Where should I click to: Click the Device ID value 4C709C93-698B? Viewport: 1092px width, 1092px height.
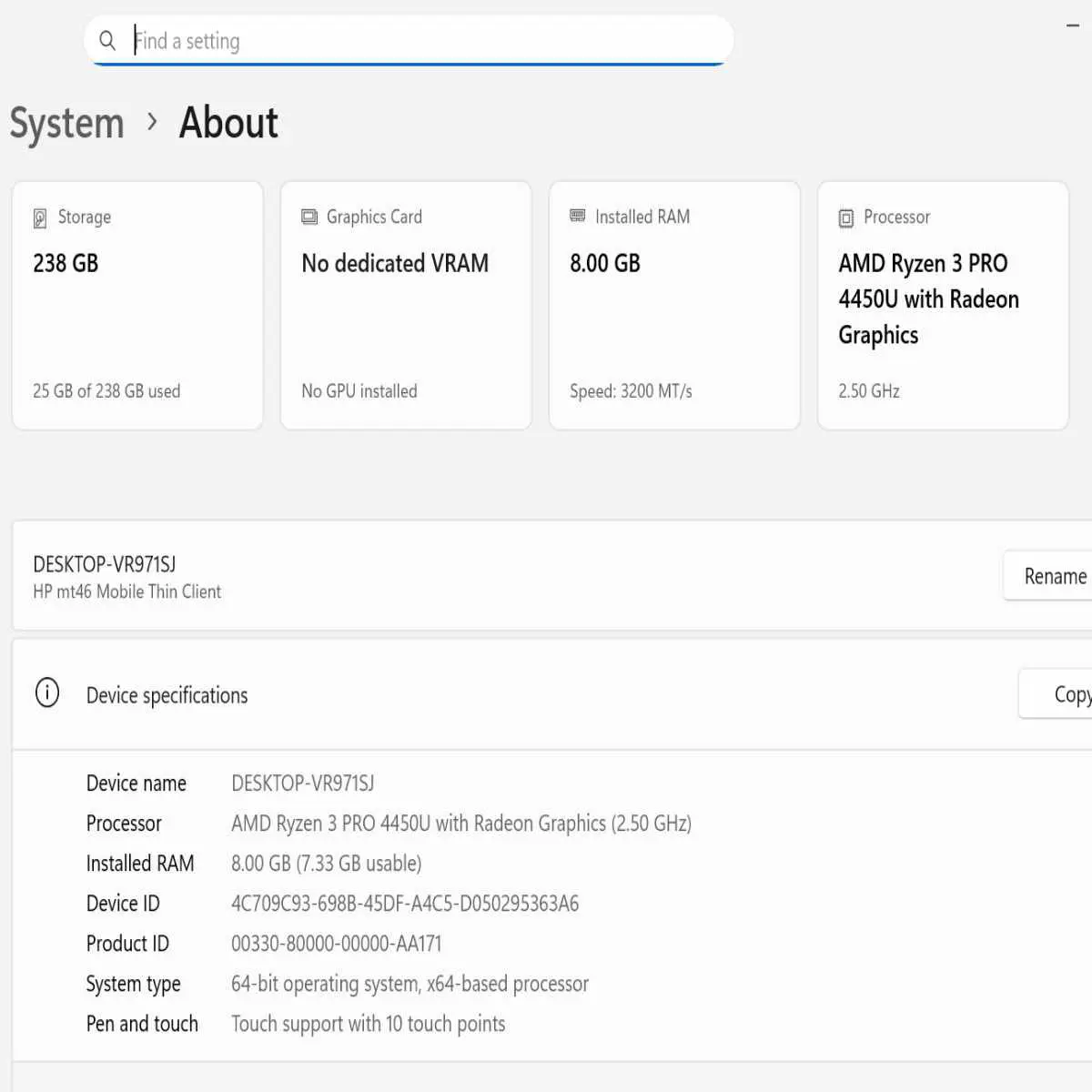(x=405, y=904)
